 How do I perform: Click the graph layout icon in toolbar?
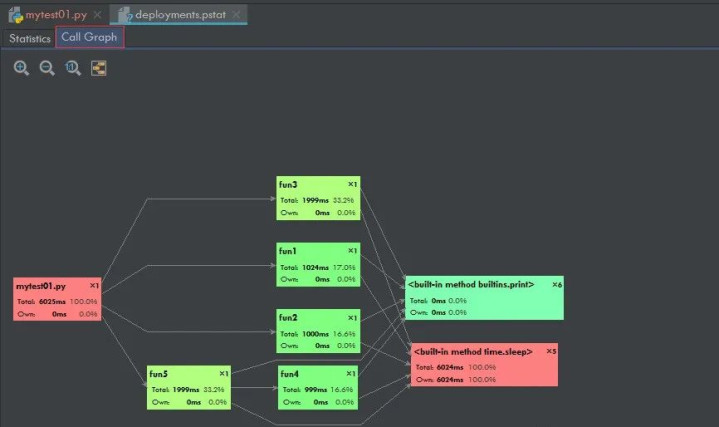point(98,68)
